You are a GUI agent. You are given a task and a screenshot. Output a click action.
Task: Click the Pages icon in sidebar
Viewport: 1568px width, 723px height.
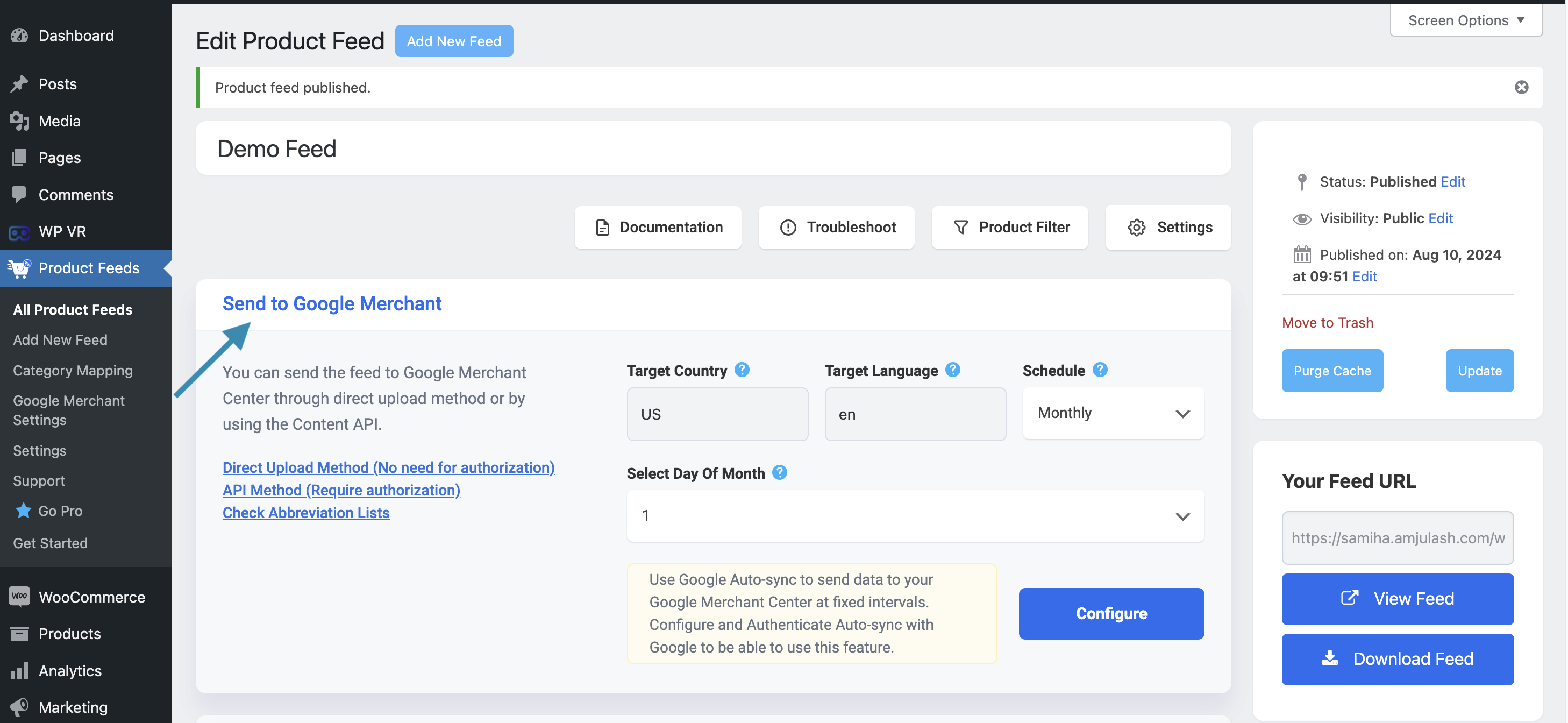(x=19, y=157)
